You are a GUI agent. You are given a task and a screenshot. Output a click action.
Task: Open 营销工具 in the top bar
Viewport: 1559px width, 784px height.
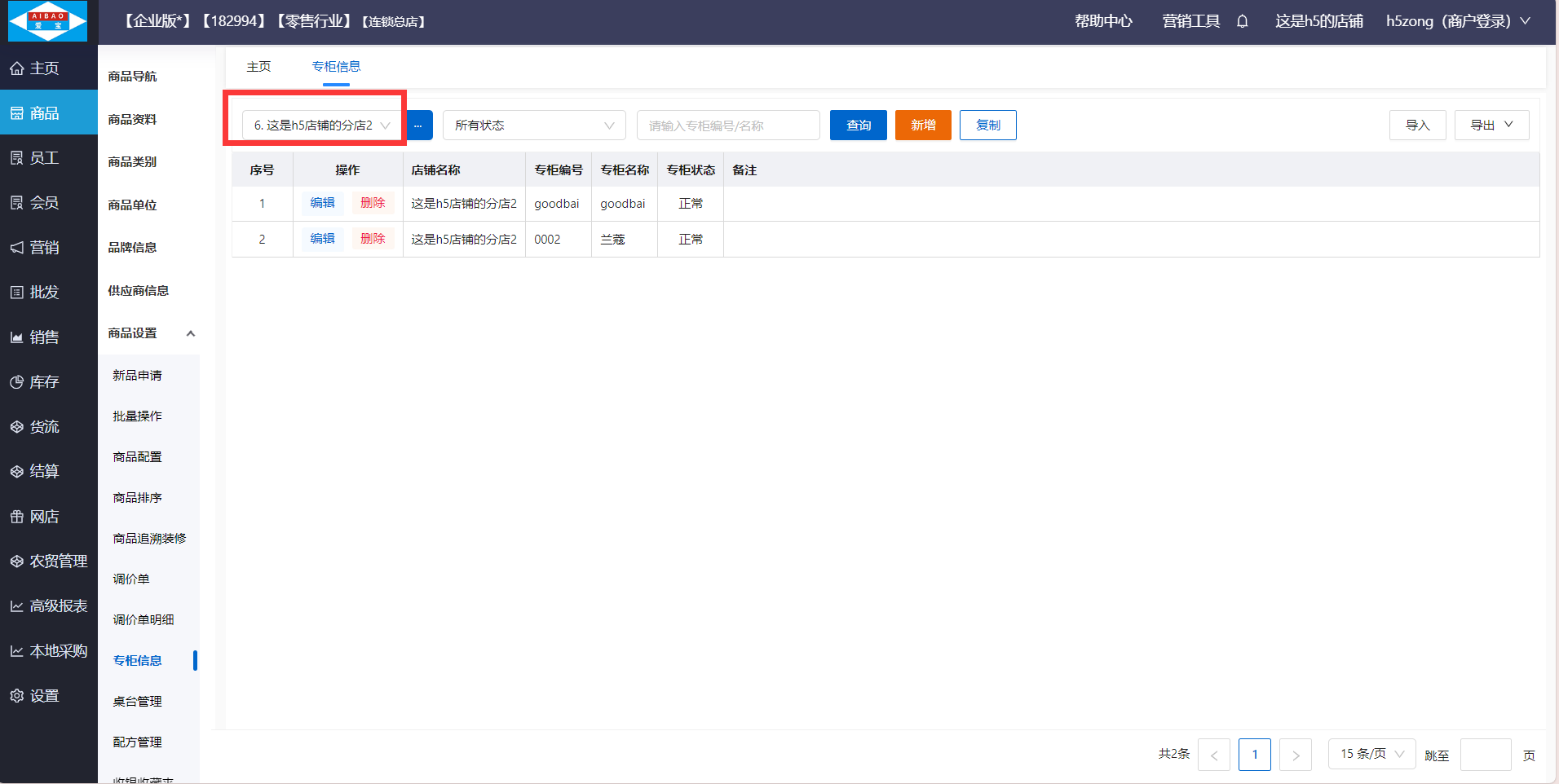click(1191, 22)
